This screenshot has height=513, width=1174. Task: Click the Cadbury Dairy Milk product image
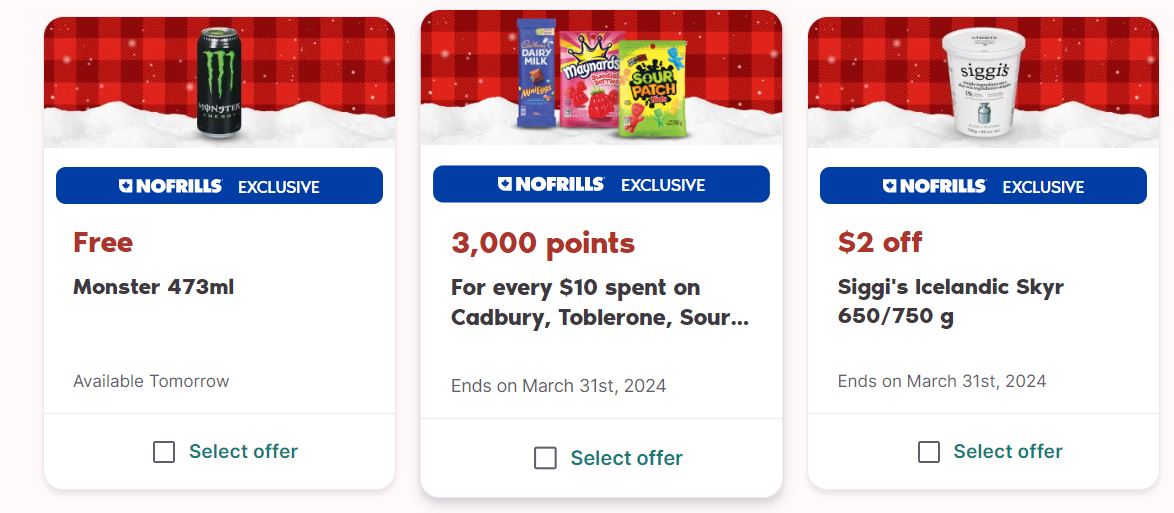pyautogui.click(x=536, y=73)
